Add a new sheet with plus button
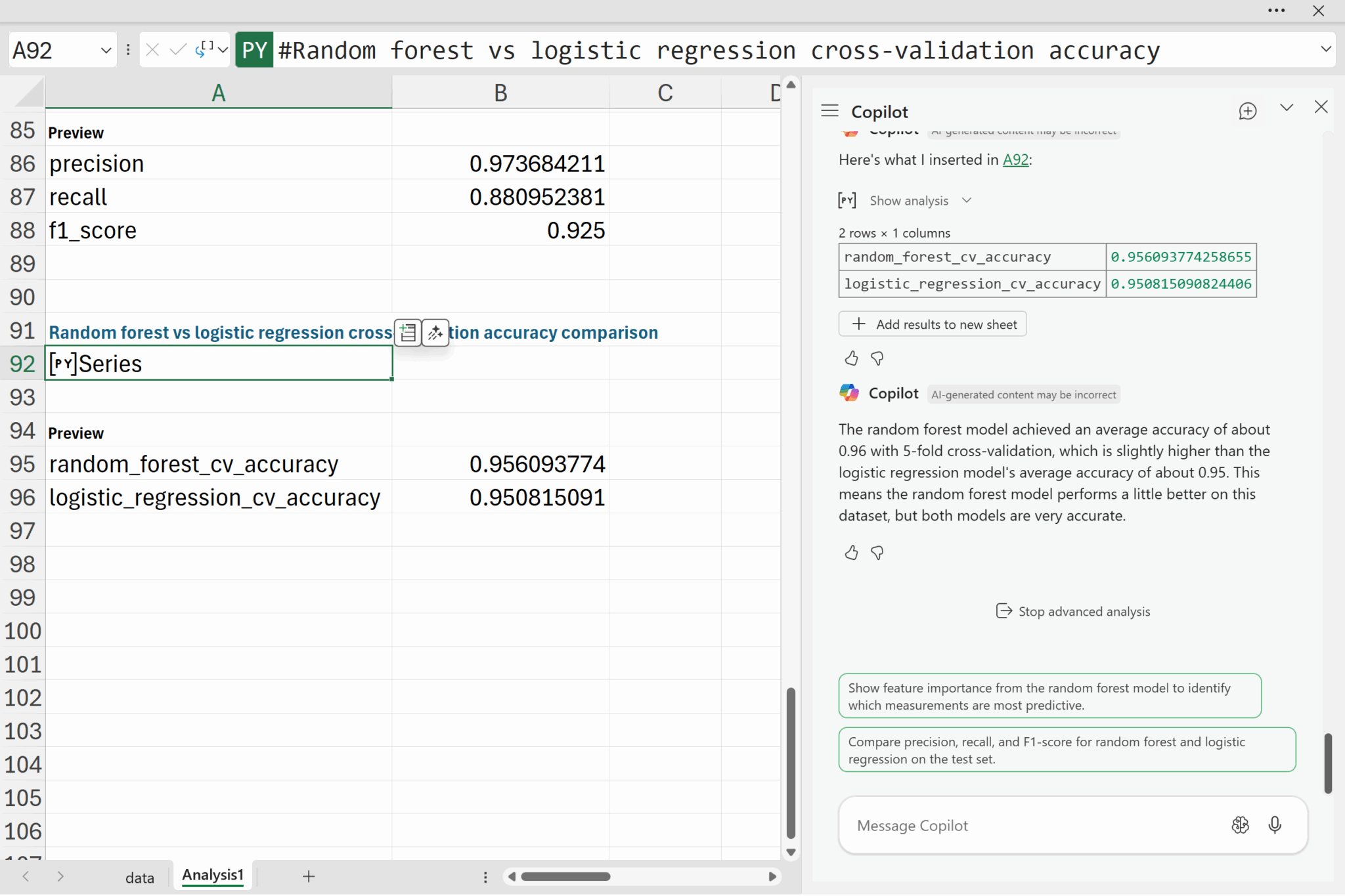This screenshot has height=896, width=1345. pyautogui.click(x=309, y=876)
